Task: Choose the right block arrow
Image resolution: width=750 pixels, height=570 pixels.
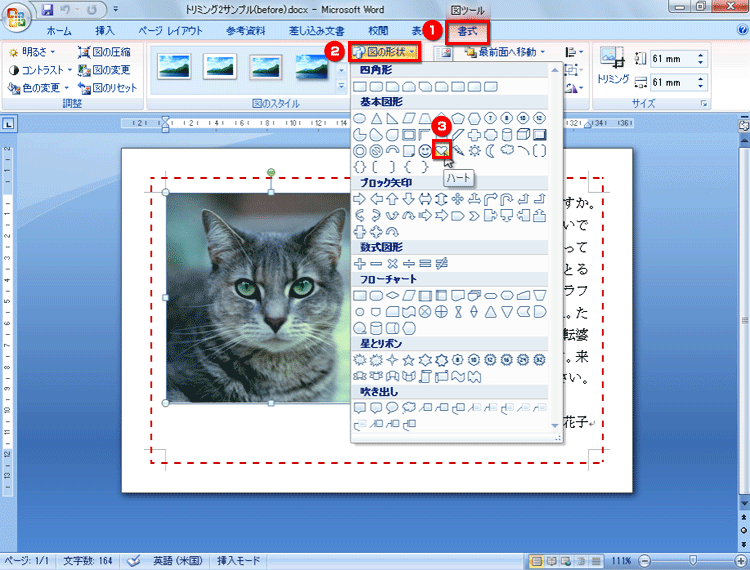Action: pyautogui.click(x=360, y=199)
